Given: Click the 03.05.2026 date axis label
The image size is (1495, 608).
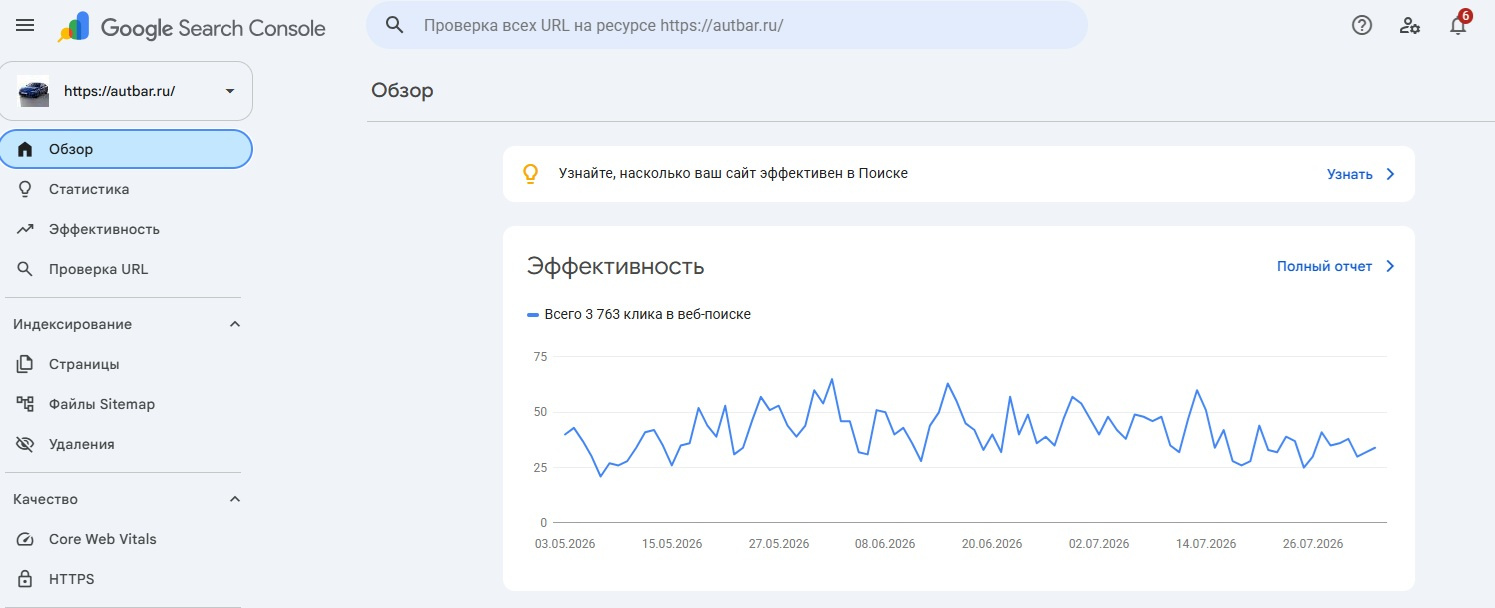Looking at the screenshot, I should [x=566, y=544].
